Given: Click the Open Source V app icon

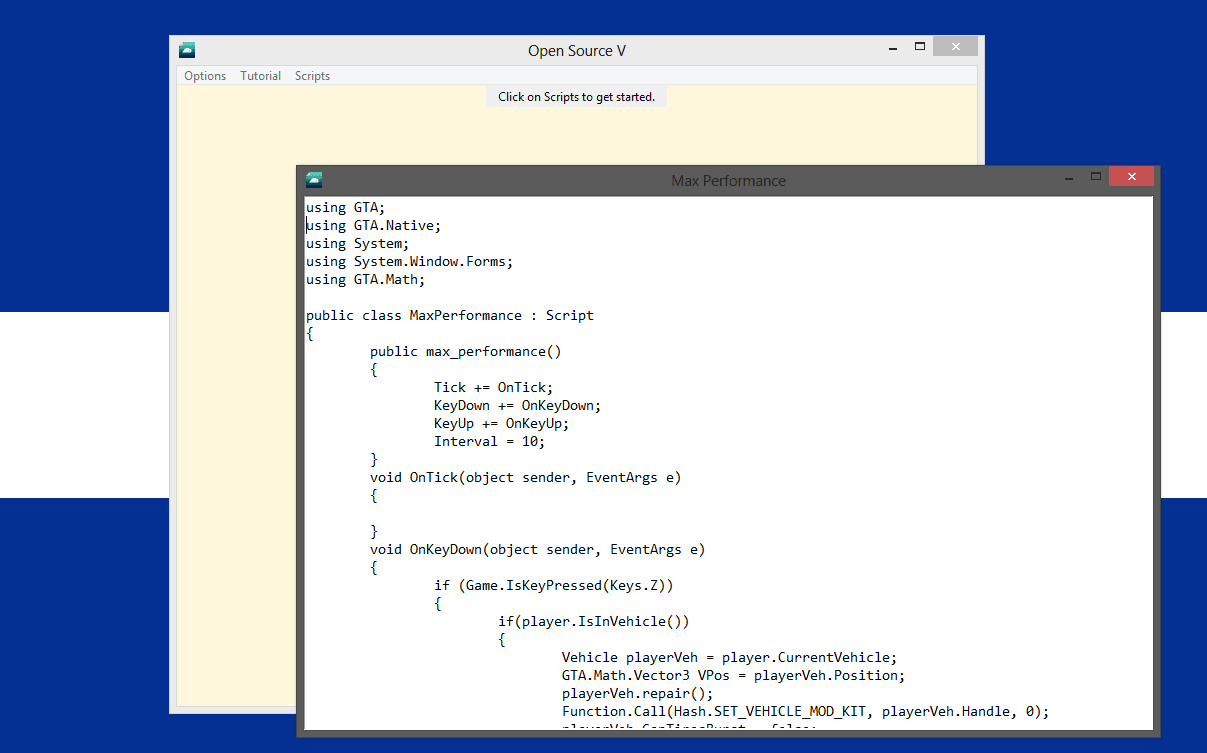Looking at the screenshot, I should [x=187, y=50].
